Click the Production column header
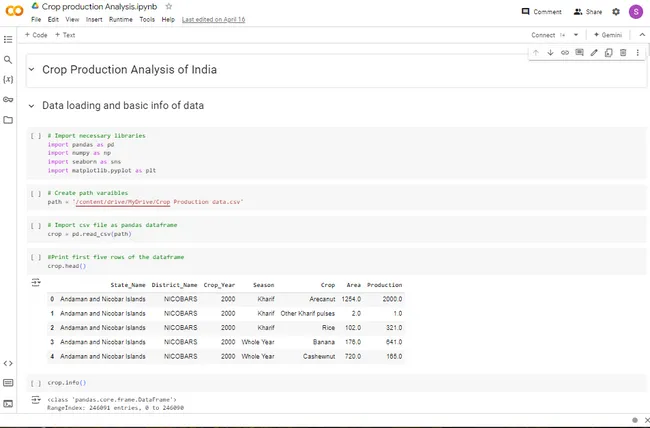The width and height of the screenshot is (650, 428). click(x=385, y=285)
